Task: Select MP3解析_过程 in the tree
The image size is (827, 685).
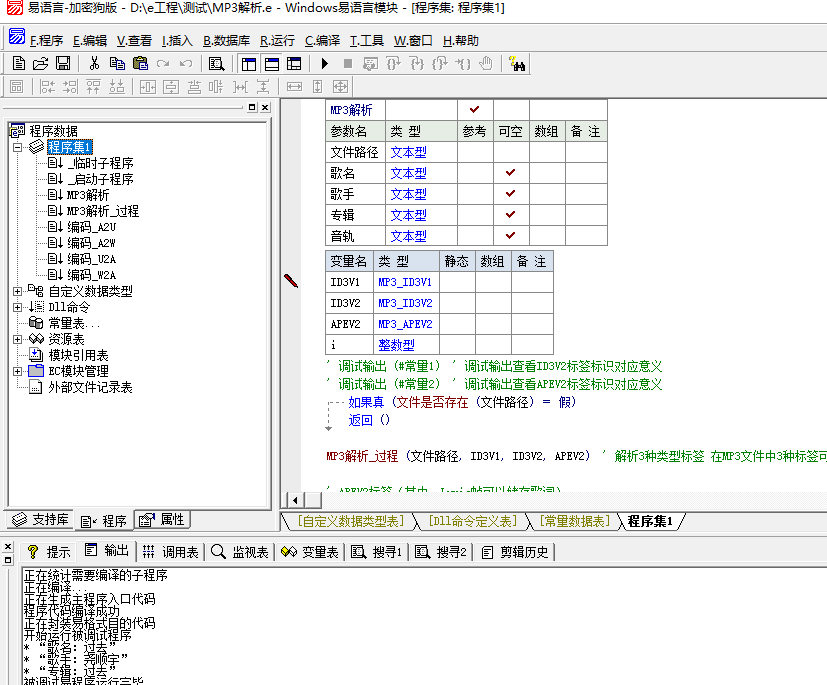Action: coord(103,211)
